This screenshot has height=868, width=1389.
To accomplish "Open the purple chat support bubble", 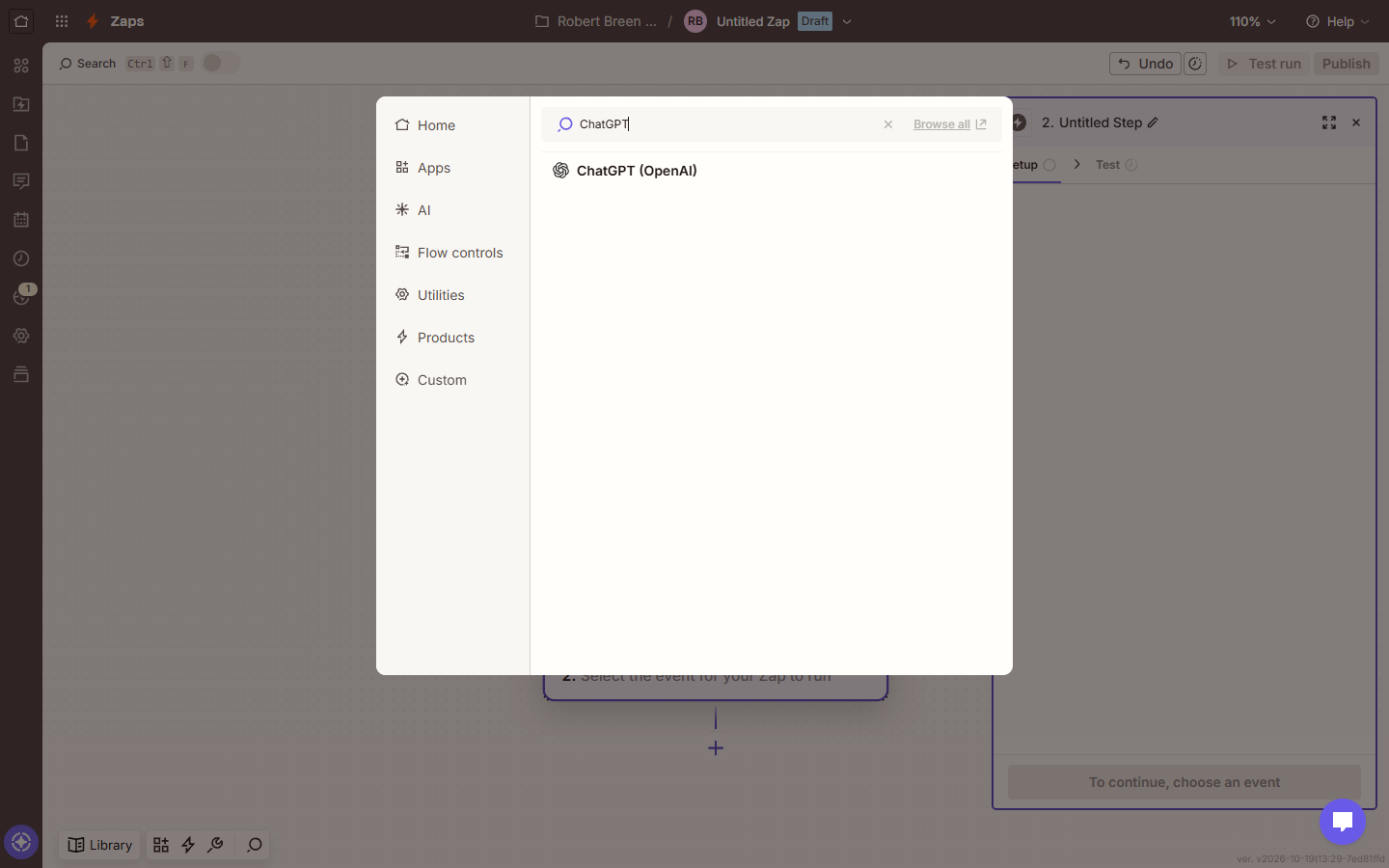I will pyautogui.click(x=1342, y=822).
